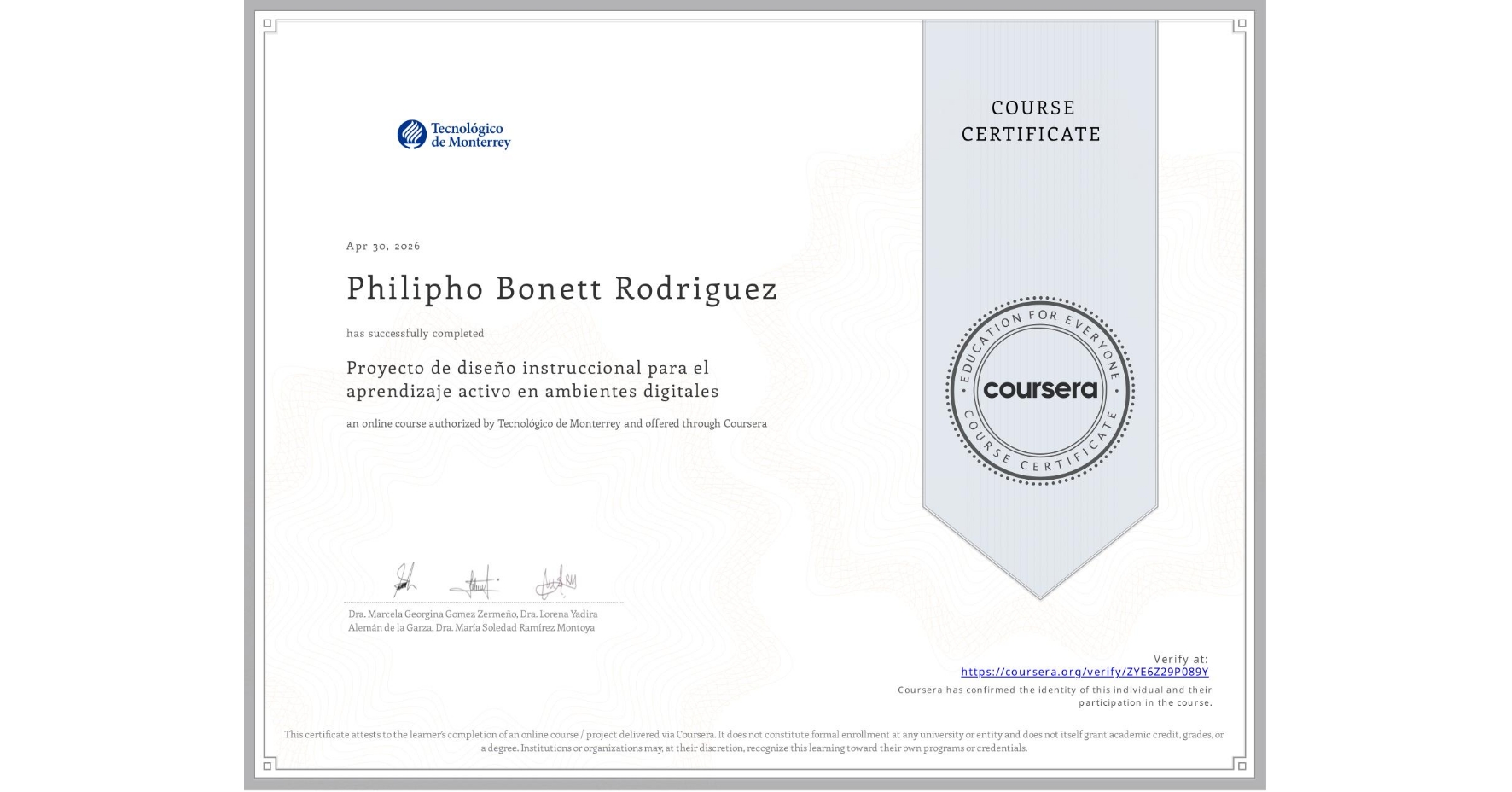This screenshot has width=1512, height=792.
Task: Click the middle signature
Action: click(x=474, y=582)
